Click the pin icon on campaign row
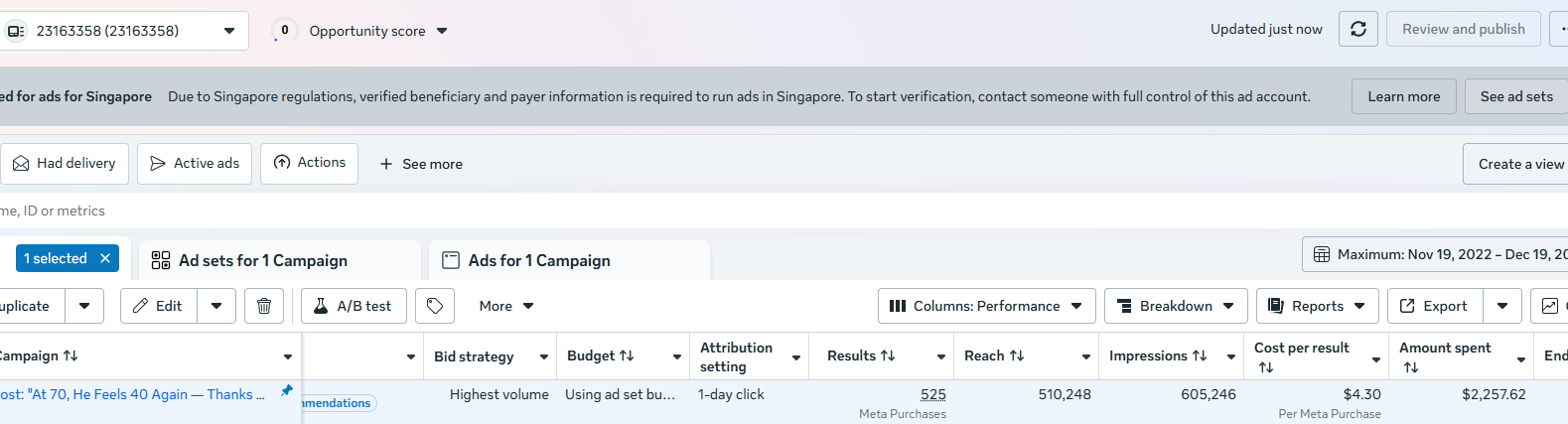The height and width of the screenshot is (424, 1568). [287, 391]
